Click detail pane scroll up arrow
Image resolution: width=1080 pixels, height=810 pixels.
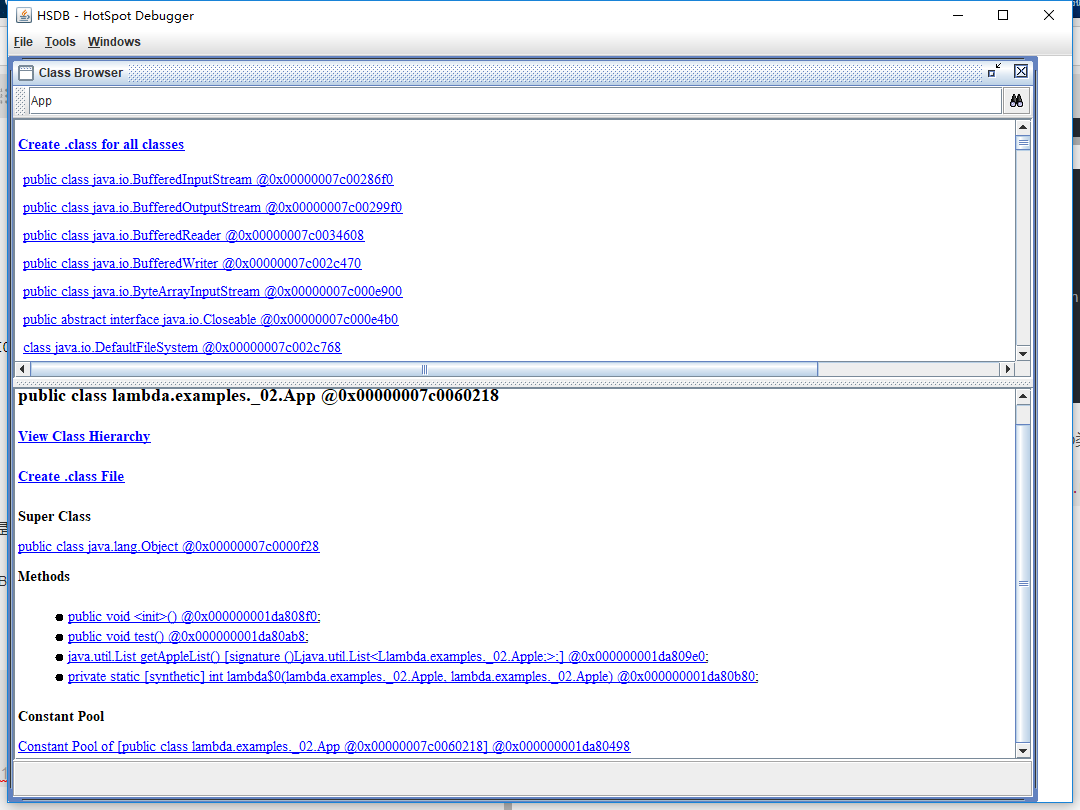pos(1023,396)
